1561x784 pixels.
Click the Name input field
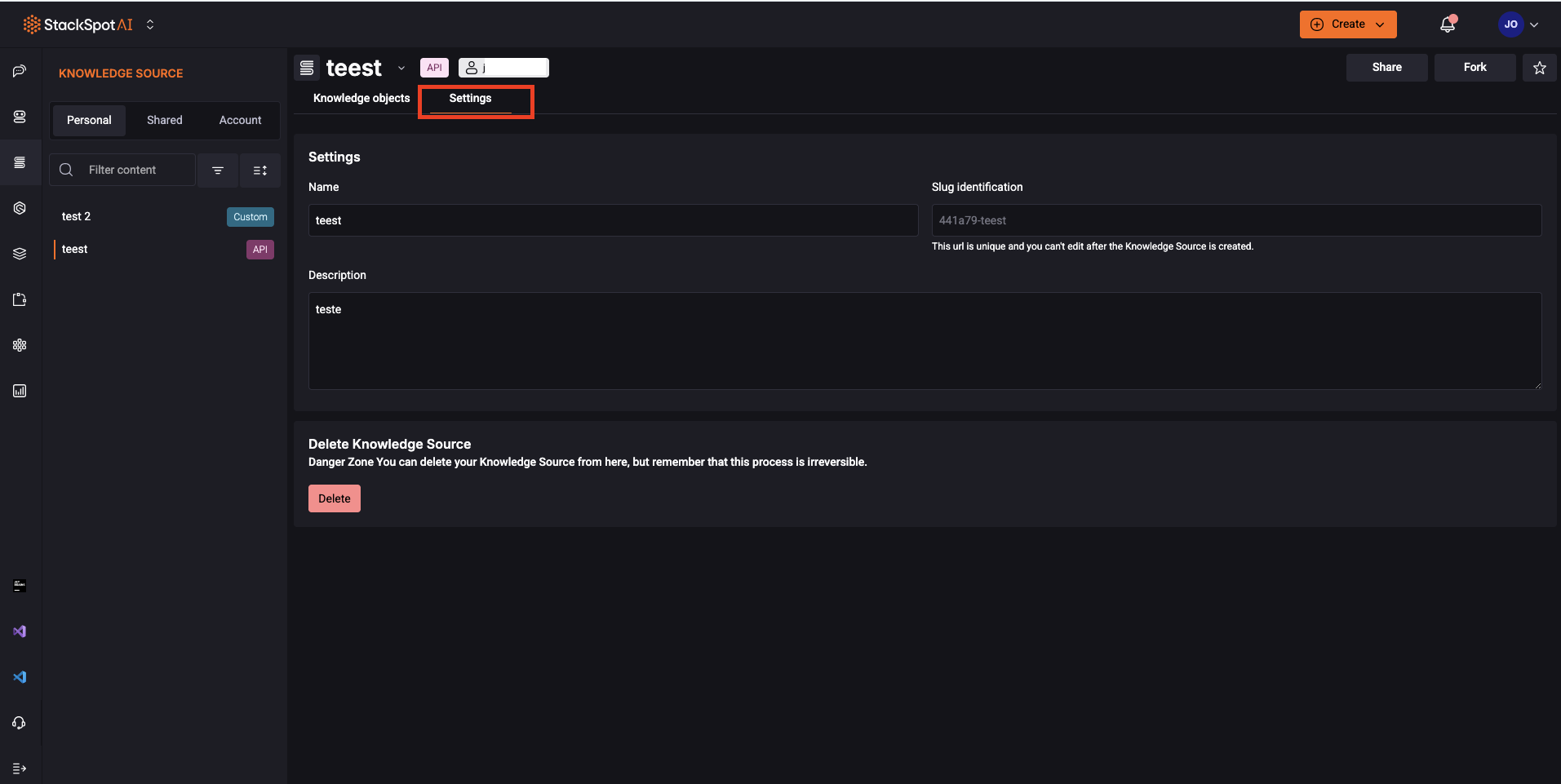pyautogui.click(x=613, y=220)
